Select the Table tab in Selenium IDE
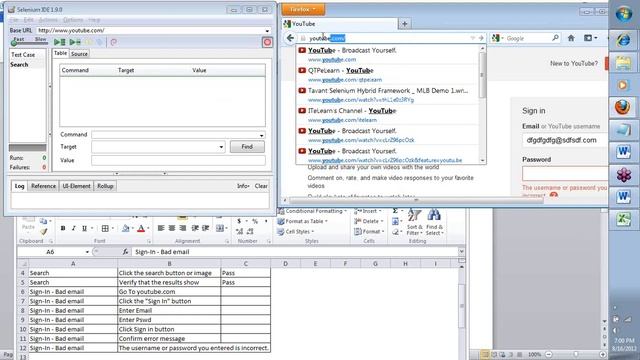The image size is (640, 360). pyautogui.click(x=60, y=53)
